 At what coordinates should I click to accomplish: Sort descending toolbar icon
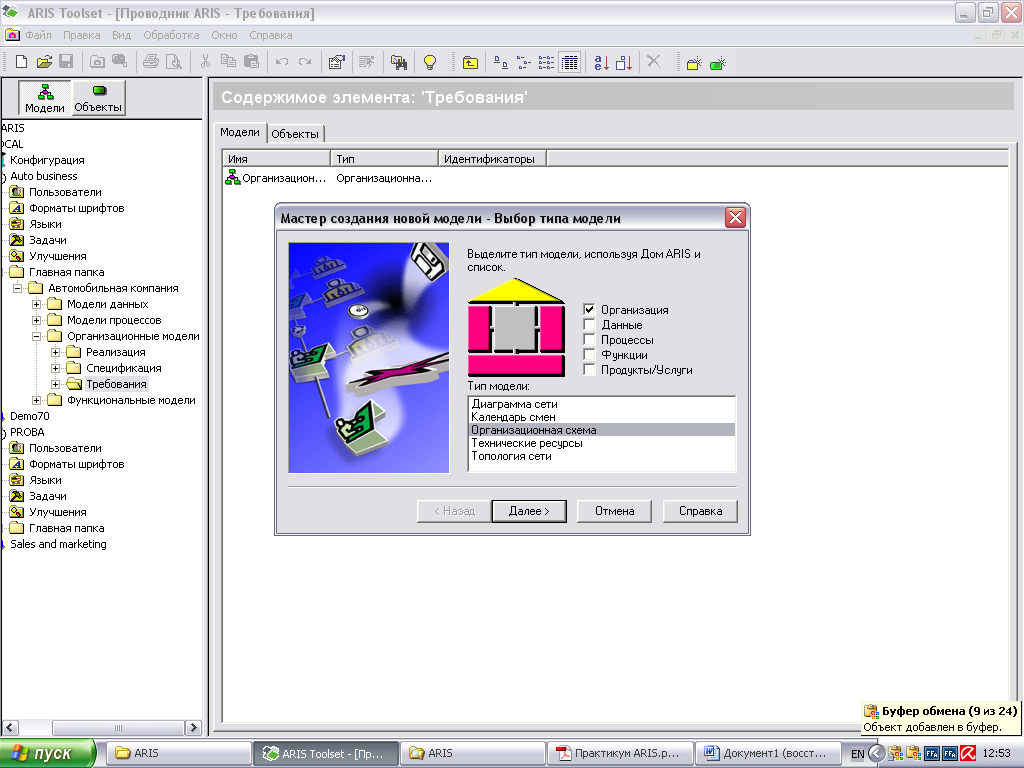point(624,62)
